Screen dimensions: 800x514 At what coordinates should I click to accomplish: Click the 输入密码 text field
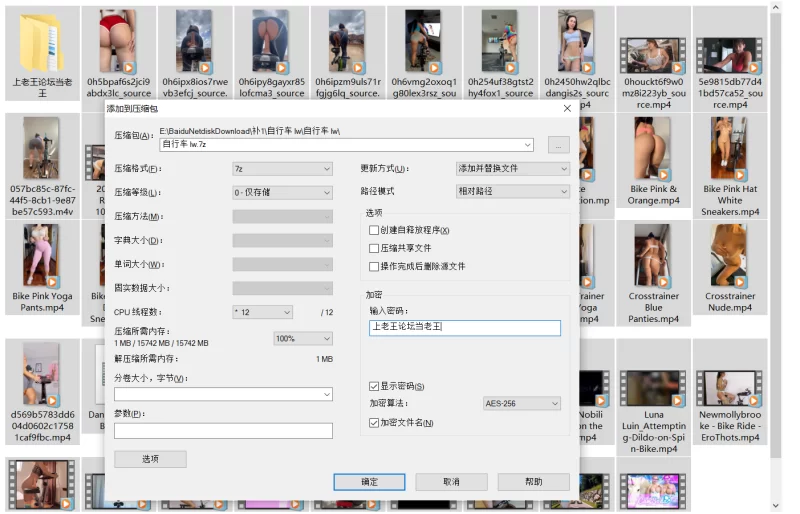(x=464, y=327)
